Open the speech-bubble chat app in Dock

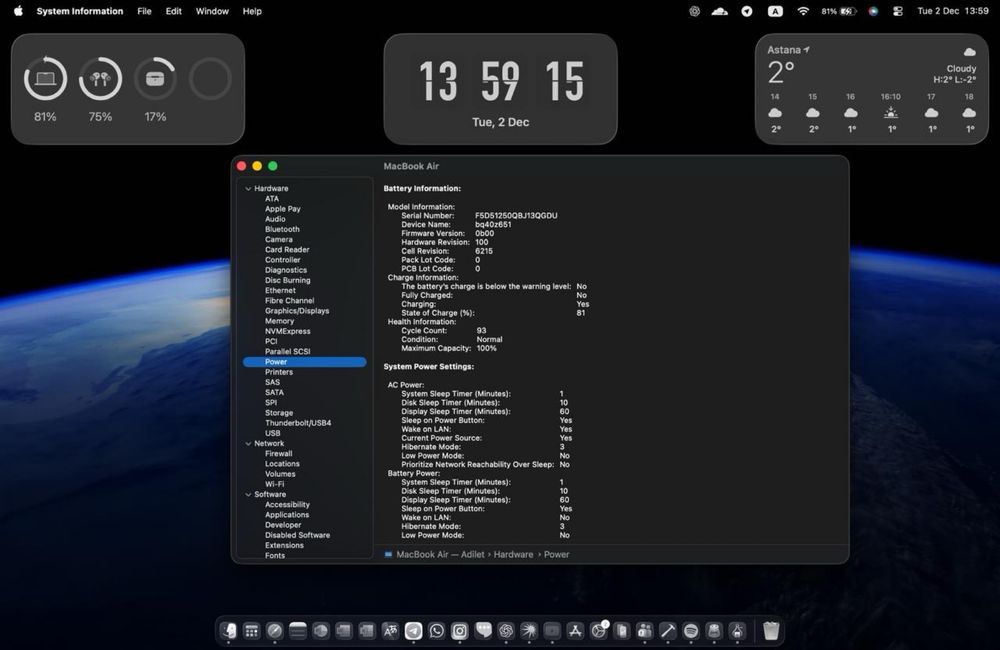483,631
